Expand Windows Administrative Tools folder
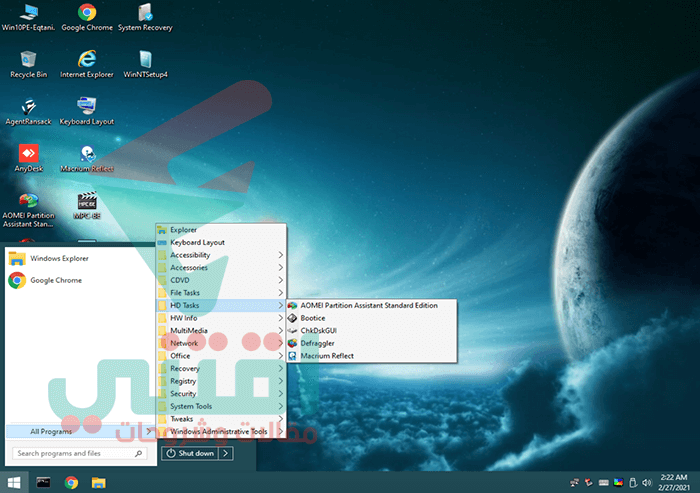 221,431
